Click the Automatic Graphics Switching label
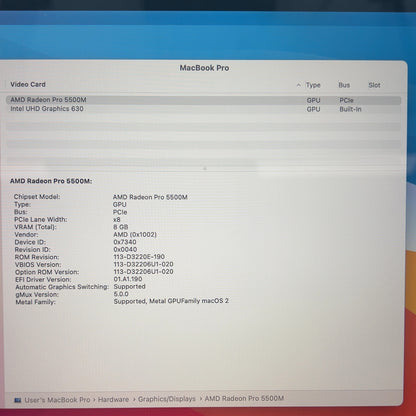The height and width of the screenshot is (416, 416). click(62, 287)
